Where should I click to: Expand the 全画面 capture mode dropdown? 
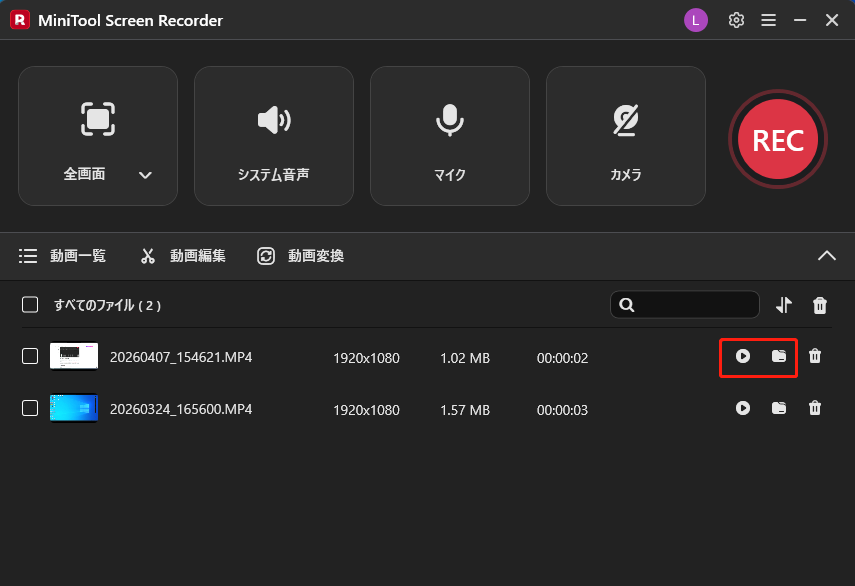click(x=145, y=174)
